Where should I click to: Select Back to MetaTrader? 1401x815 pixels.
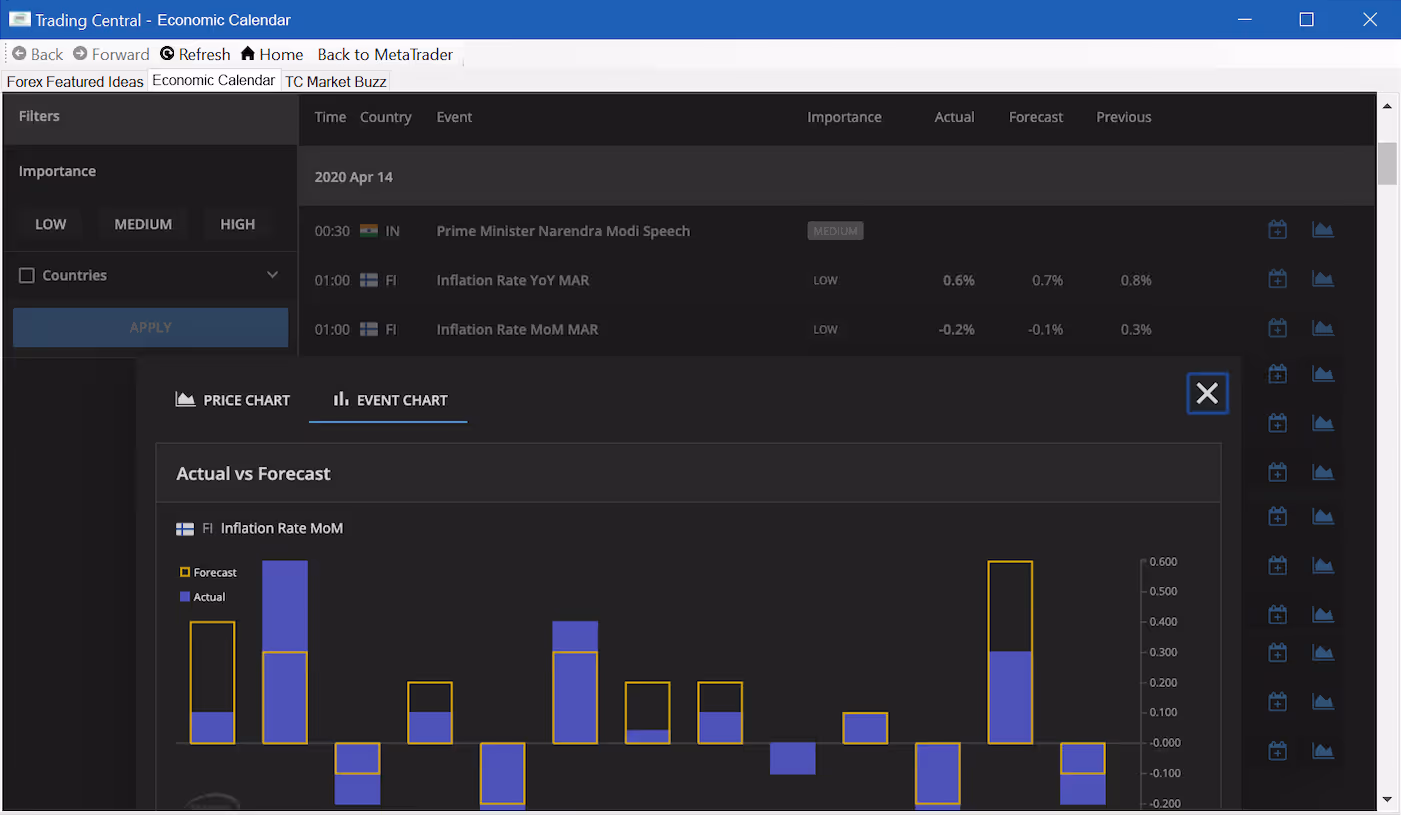[x=384, y=54]
